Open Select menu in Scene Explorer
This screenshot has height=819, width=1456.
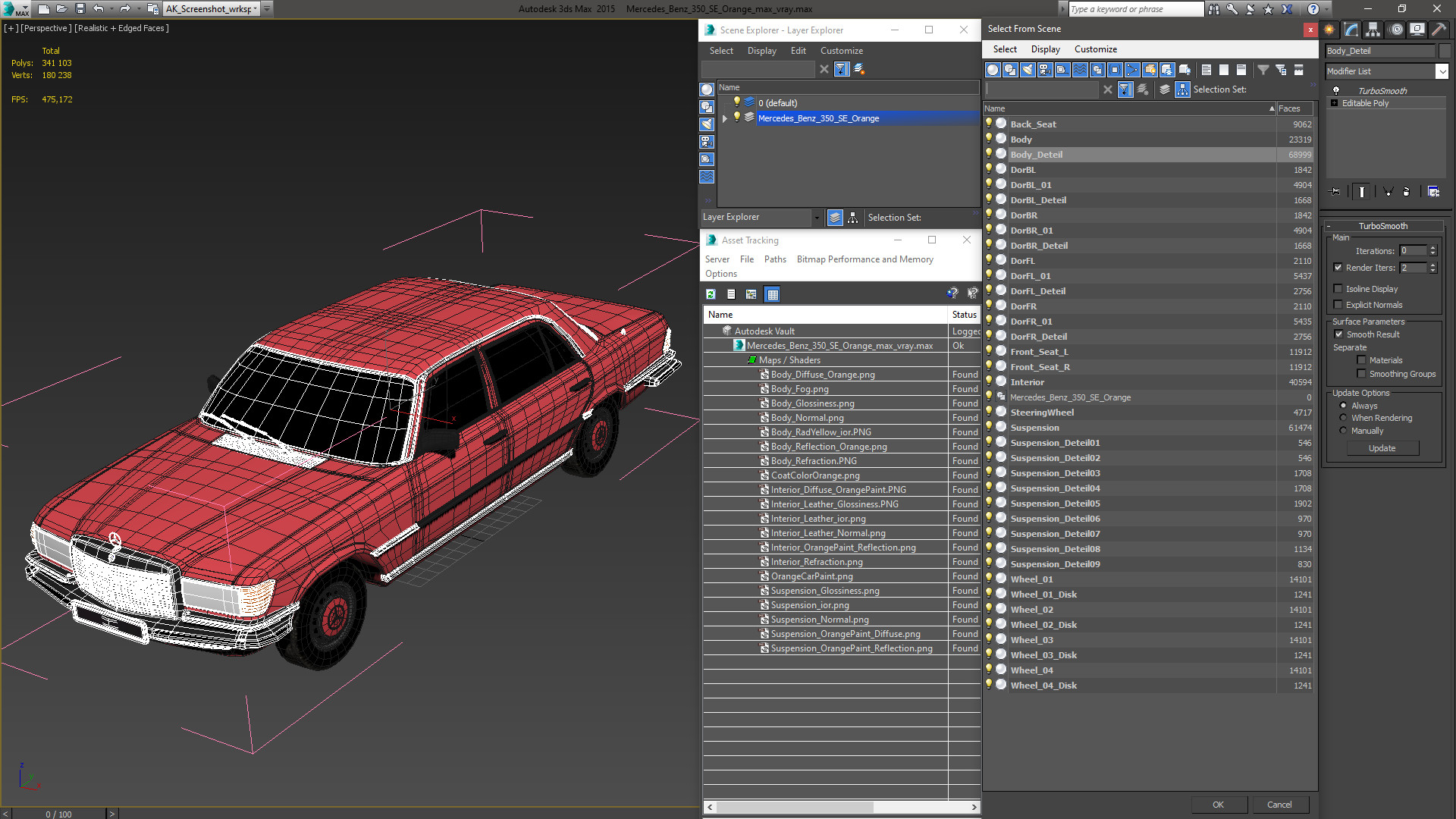point(721,51)
